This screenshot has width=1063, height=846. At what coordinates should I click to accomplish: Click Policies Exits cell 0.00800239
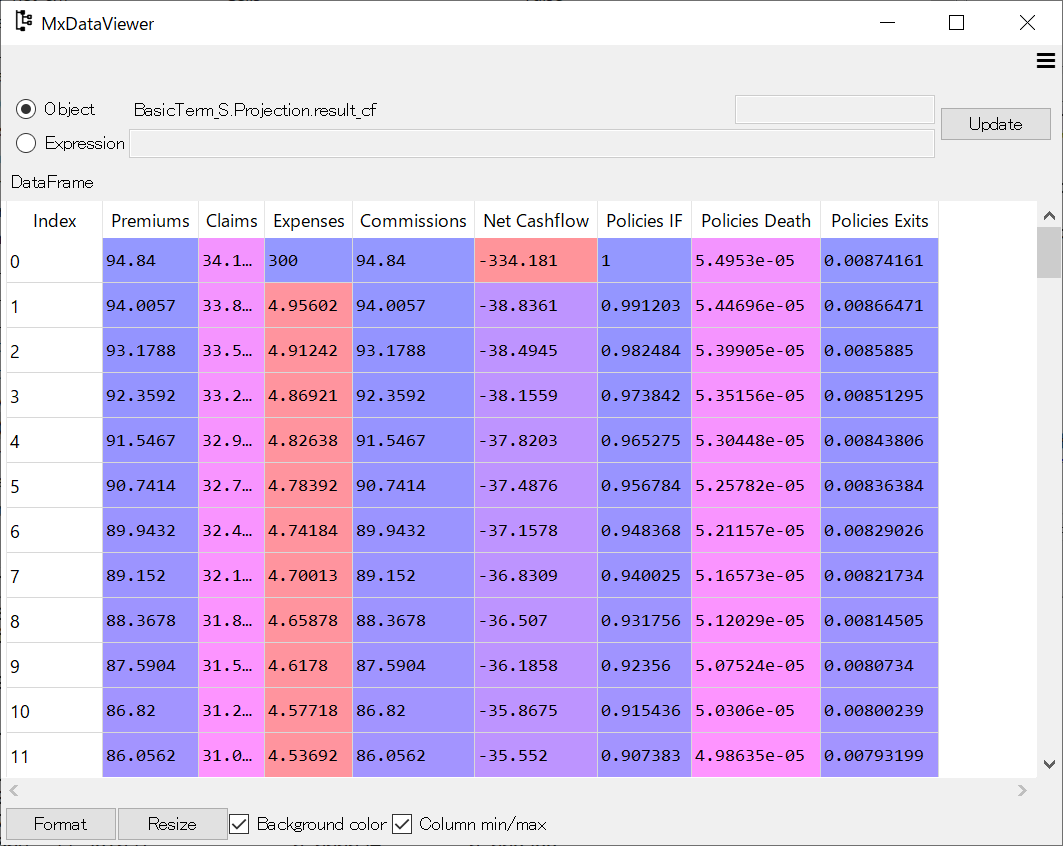click(x=880, y=710)
